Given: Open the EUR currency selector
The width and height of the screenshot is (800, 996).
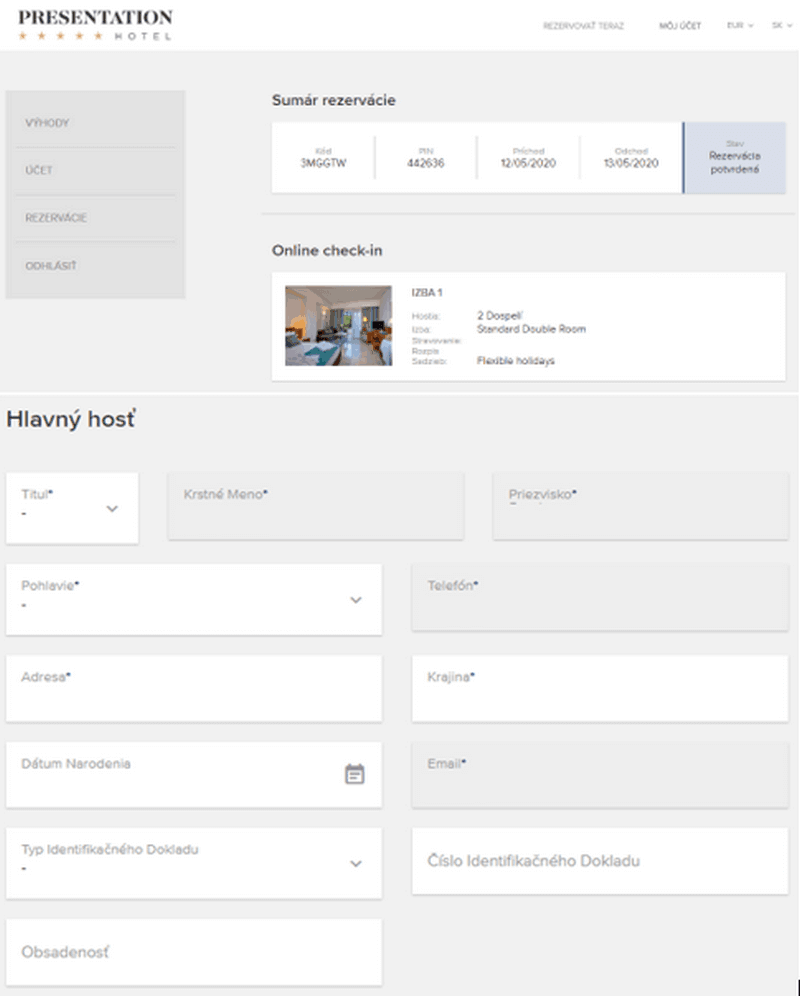Looking at the screenshot, I should (x=740, y=25).
